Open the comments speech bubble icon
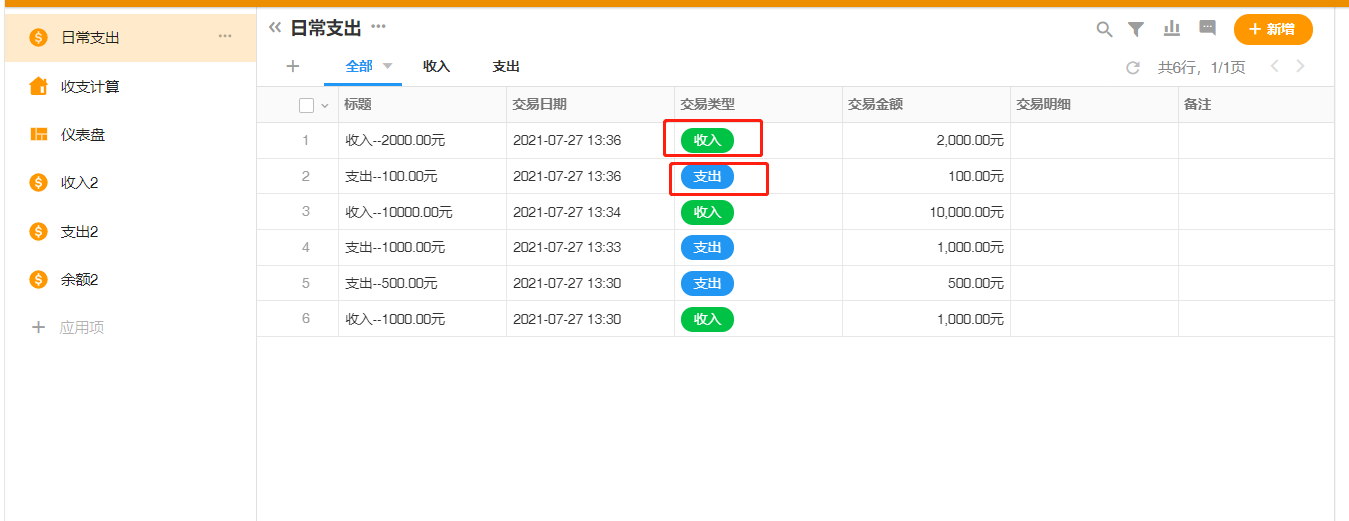 click(1207, 28)
